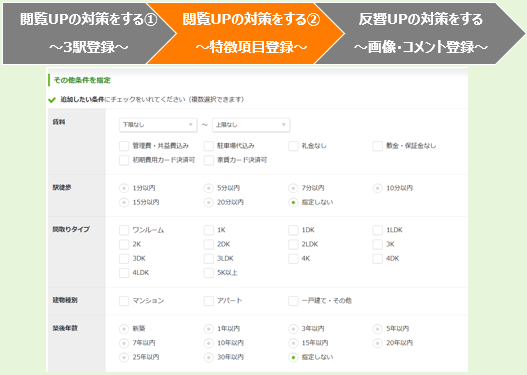The image size is (527, 375).
Task: Tick the 4DK layout checkbox
Action: tap(377, 258)
